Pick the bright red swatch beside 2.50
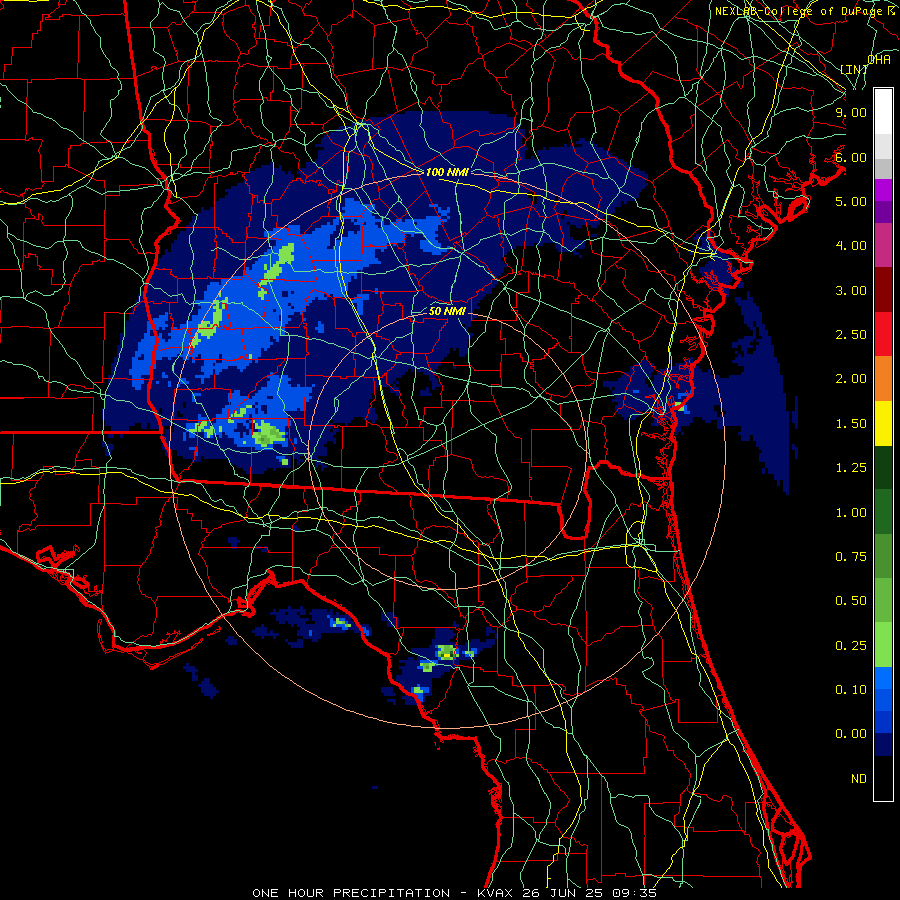This screenshot has height=900, width=900. coord(883,334)
